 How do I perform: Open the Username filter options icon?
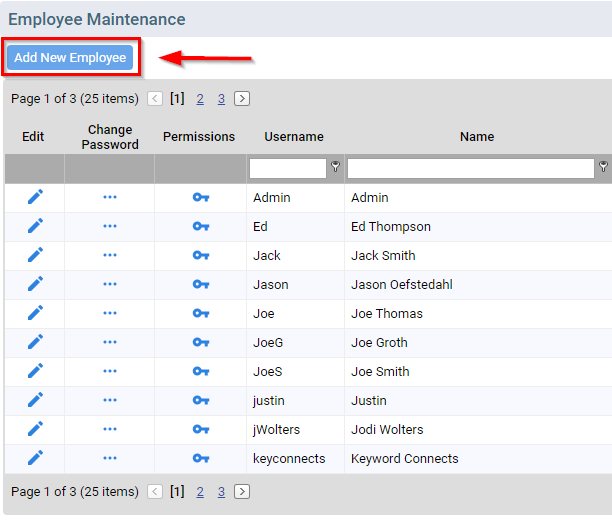click(x=335, y=167)
